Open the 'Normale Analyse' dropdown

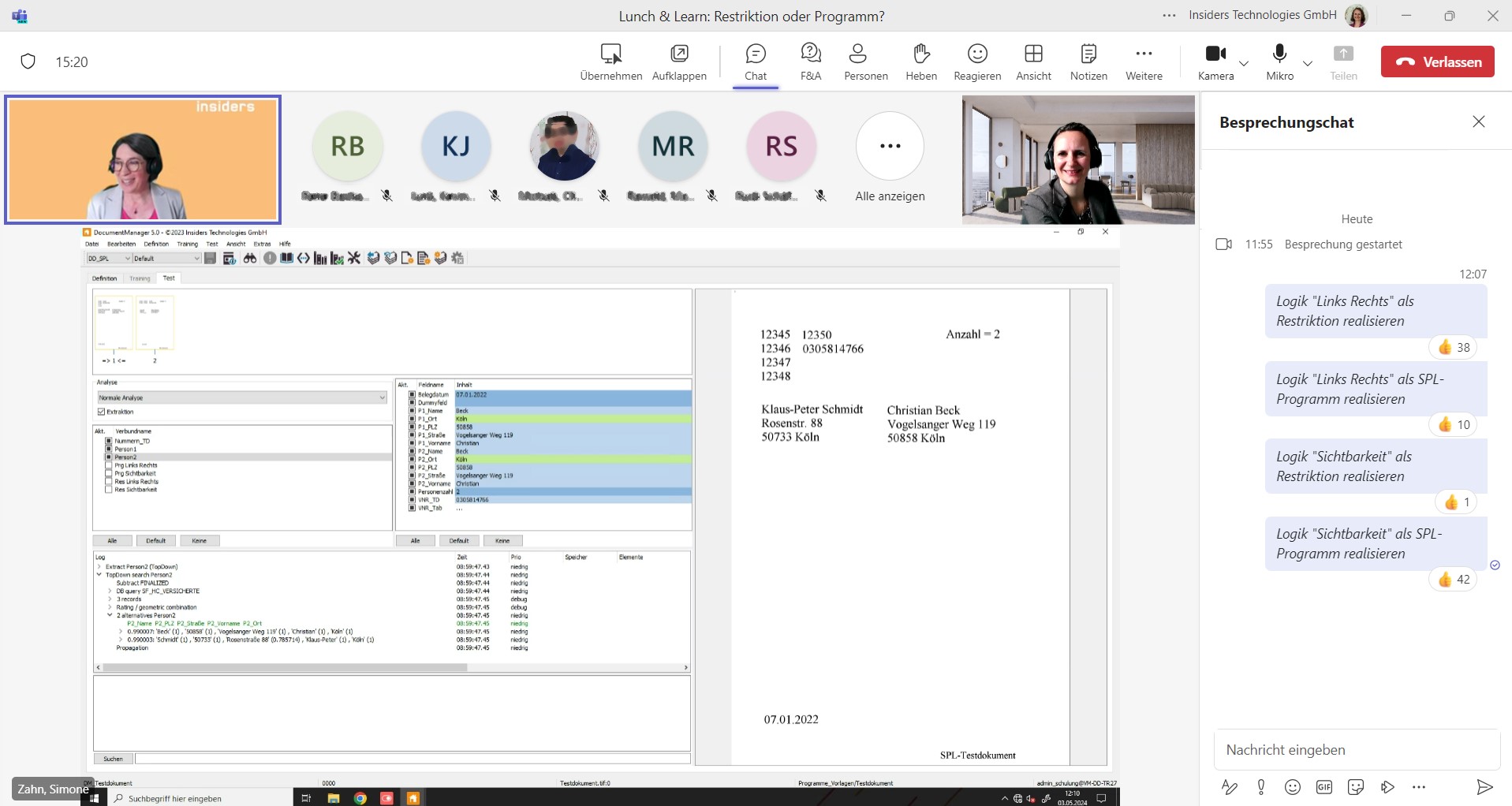click(x=383, y=397)
